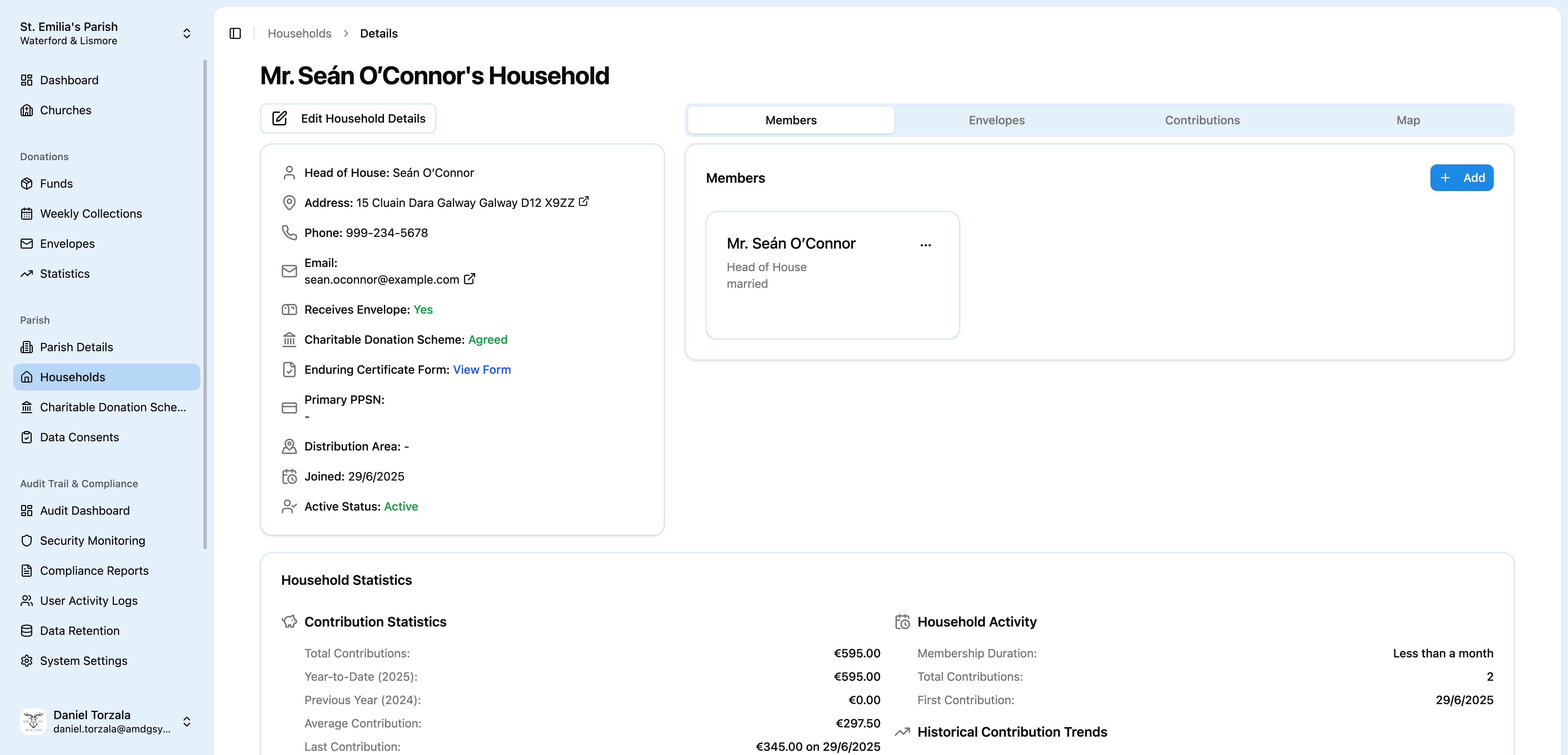Collapse the sidebar with the panel toggle
The height and width of the screenshot is (755, 1568).
pyautogui.click(x=235, y=33)
